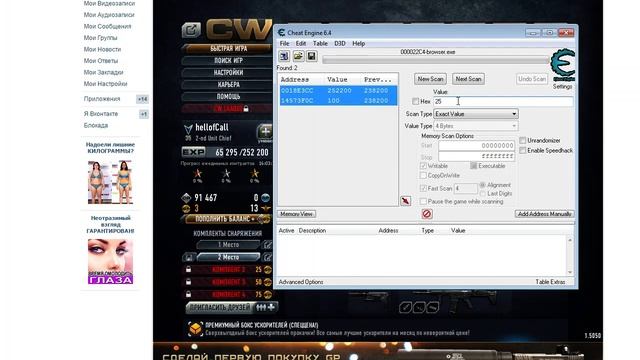Click the middle contract star icon
The height and width of the screenshot is (360, 640).
226,173
